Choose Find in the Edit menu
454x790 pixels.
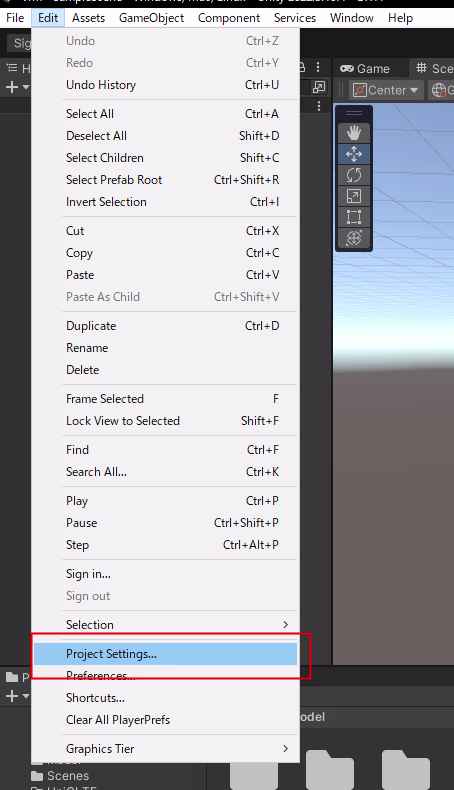(x=165, y=450)
